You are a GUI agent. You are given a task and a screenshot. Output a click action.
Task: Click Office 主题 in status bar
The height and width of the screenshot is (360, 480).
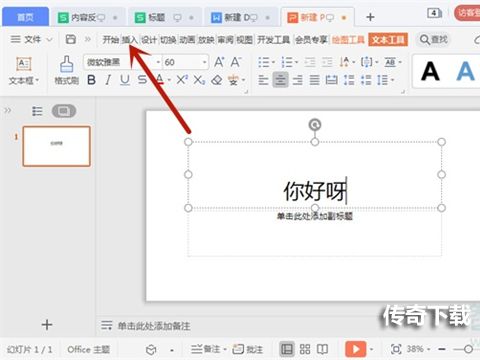click(x=88, y=349)
